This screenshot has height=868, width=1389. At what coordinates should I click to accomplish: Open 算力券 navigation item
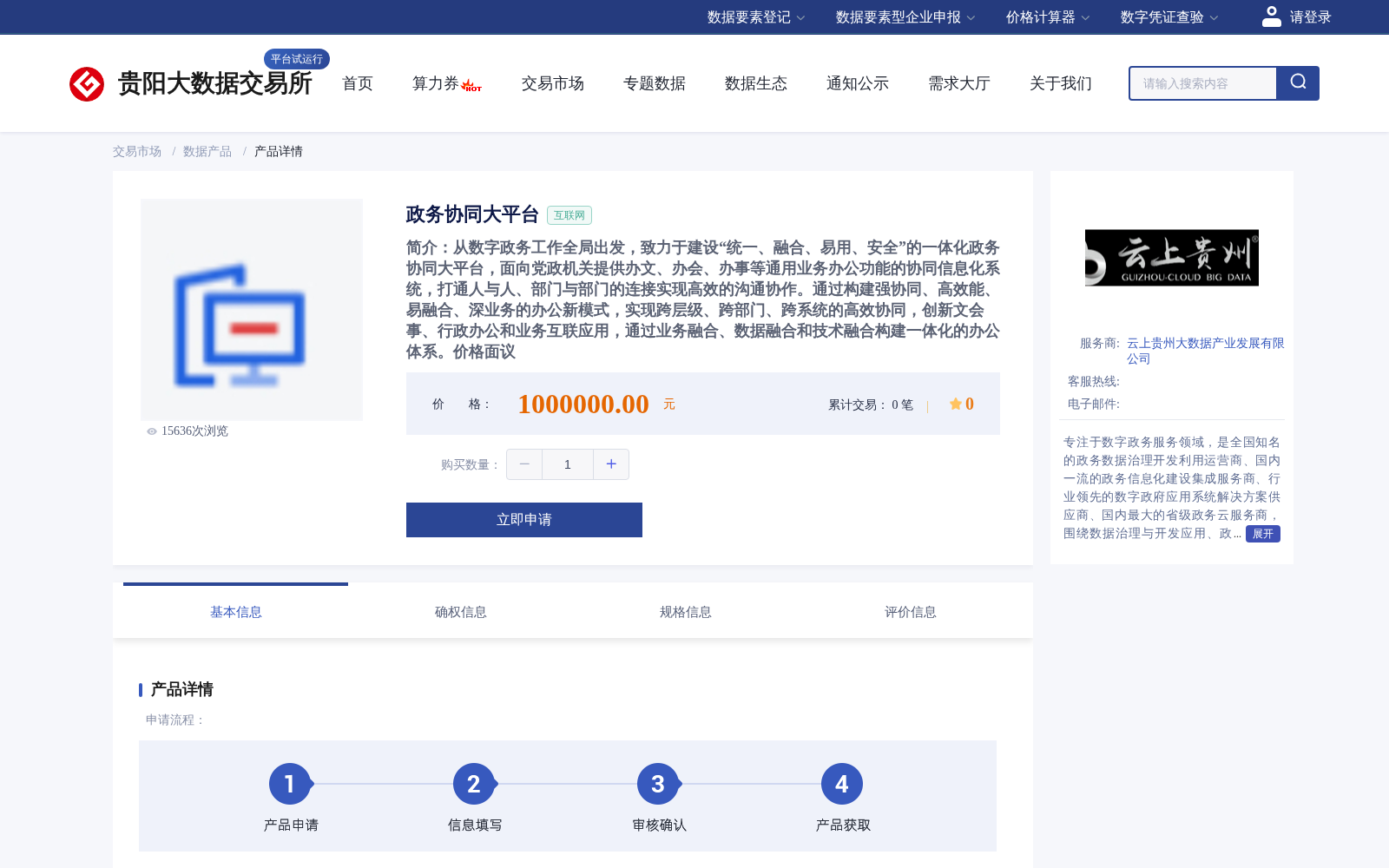436,83
